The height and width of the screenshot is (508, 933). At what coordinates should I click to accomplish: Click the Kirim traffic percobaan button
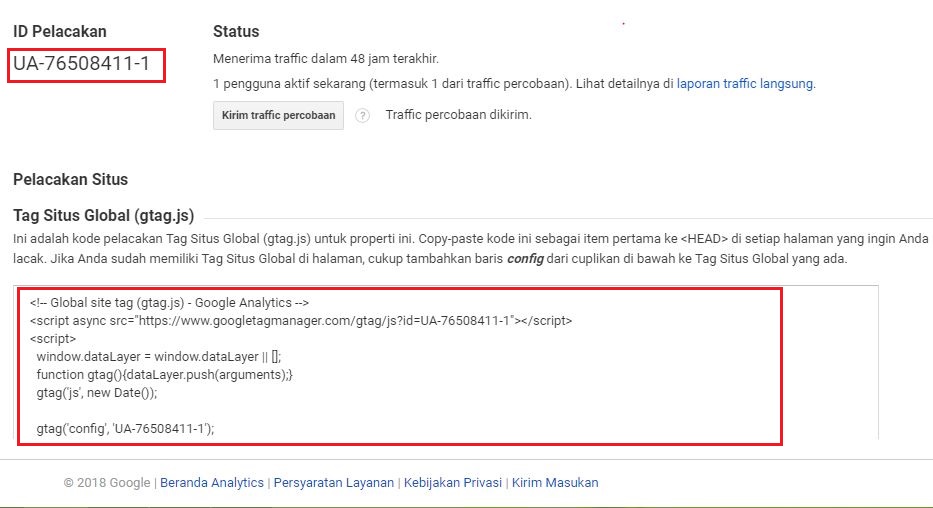tap(278, 115)
